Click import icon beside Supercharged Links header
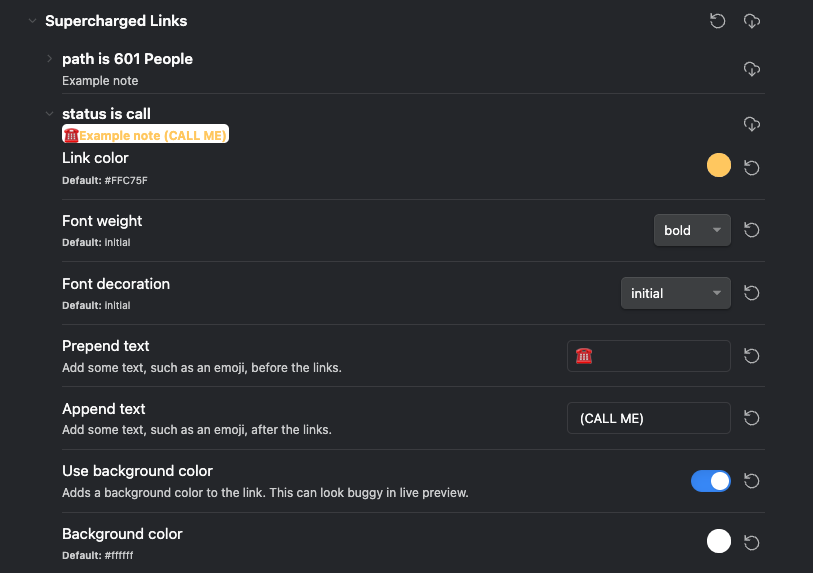The image size is (813, 573). (x=752, y=21)
